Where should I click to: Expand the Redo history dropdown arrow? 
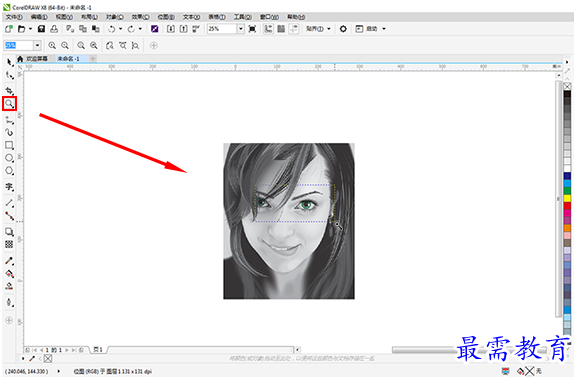tap(140, 29)
